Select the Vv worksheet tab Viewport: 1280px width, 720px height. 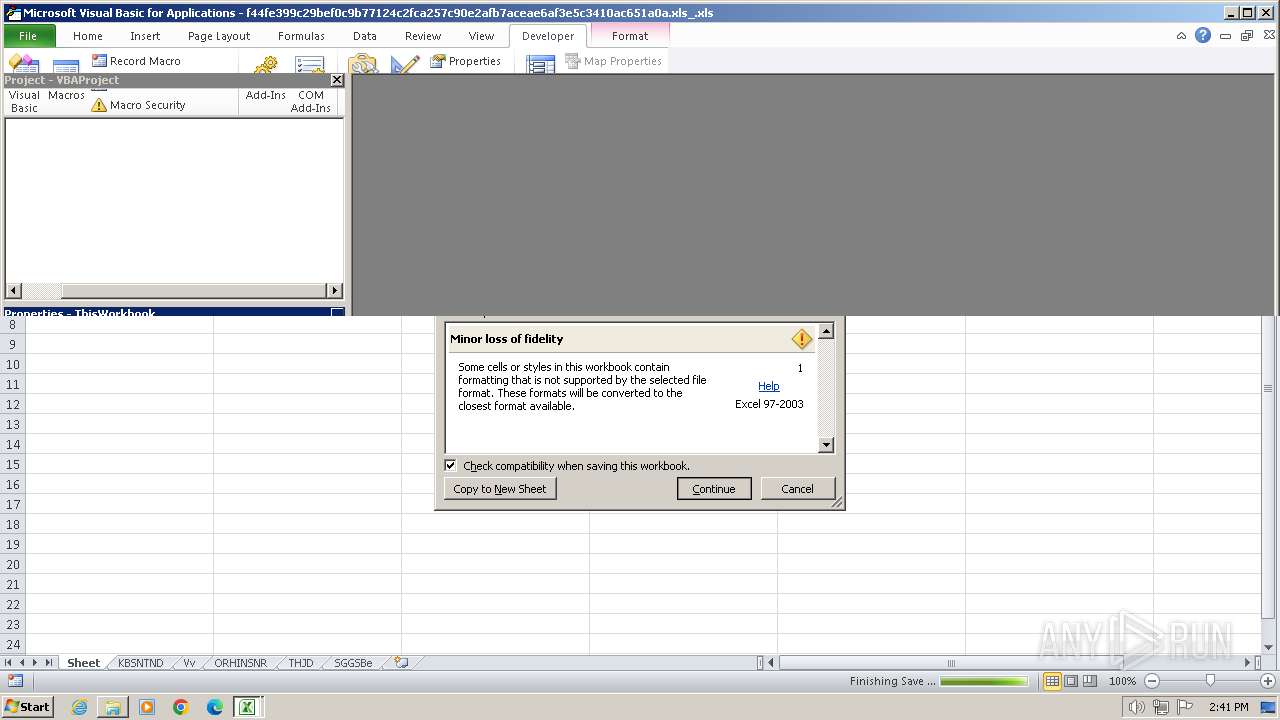pyautogui.click(x=189, y=663)
